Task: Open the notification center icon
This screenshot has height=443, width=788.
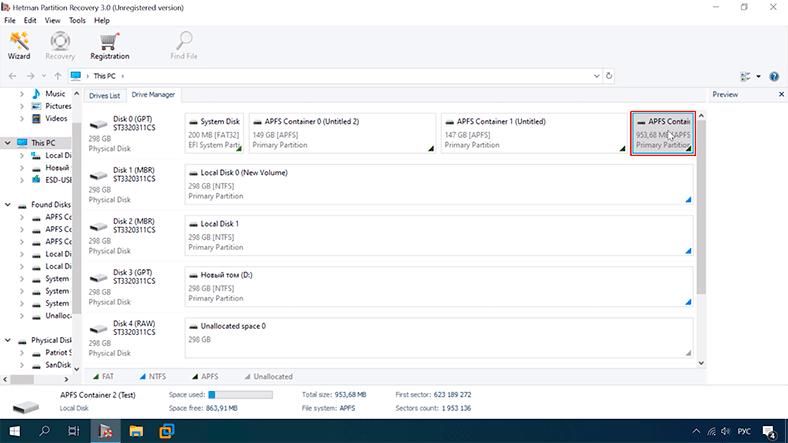Action: 769,431
